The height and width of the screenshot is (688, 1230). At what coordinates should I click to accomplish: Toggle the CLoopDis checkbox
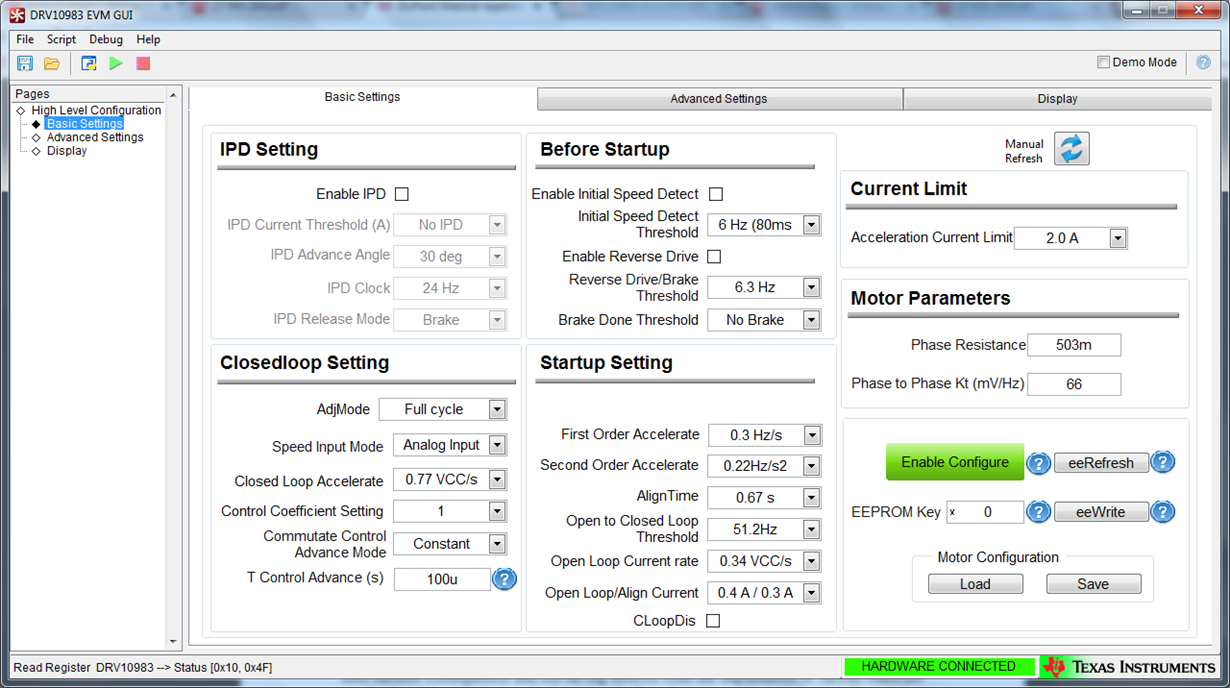(x=713, y=621)
